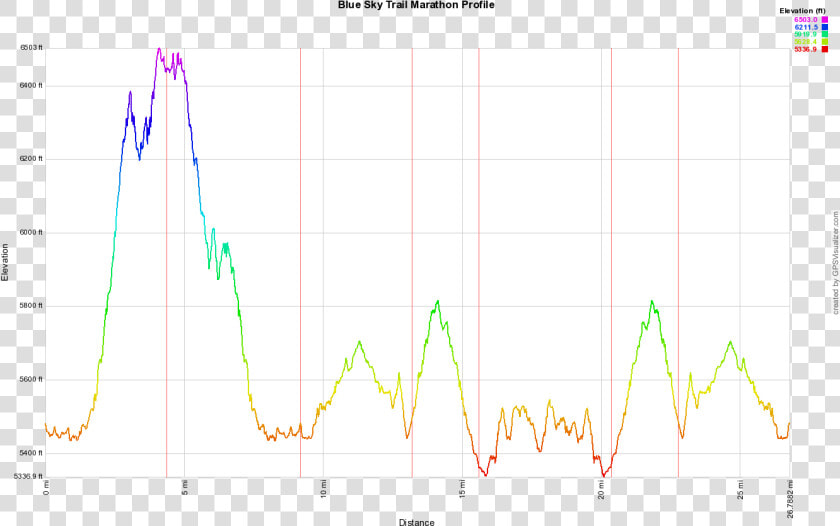Image resolution: width=840 pixels, height=526 pixels.
Task: Click the '5400 ft' y-axis label
Action: tap(31, 453)
